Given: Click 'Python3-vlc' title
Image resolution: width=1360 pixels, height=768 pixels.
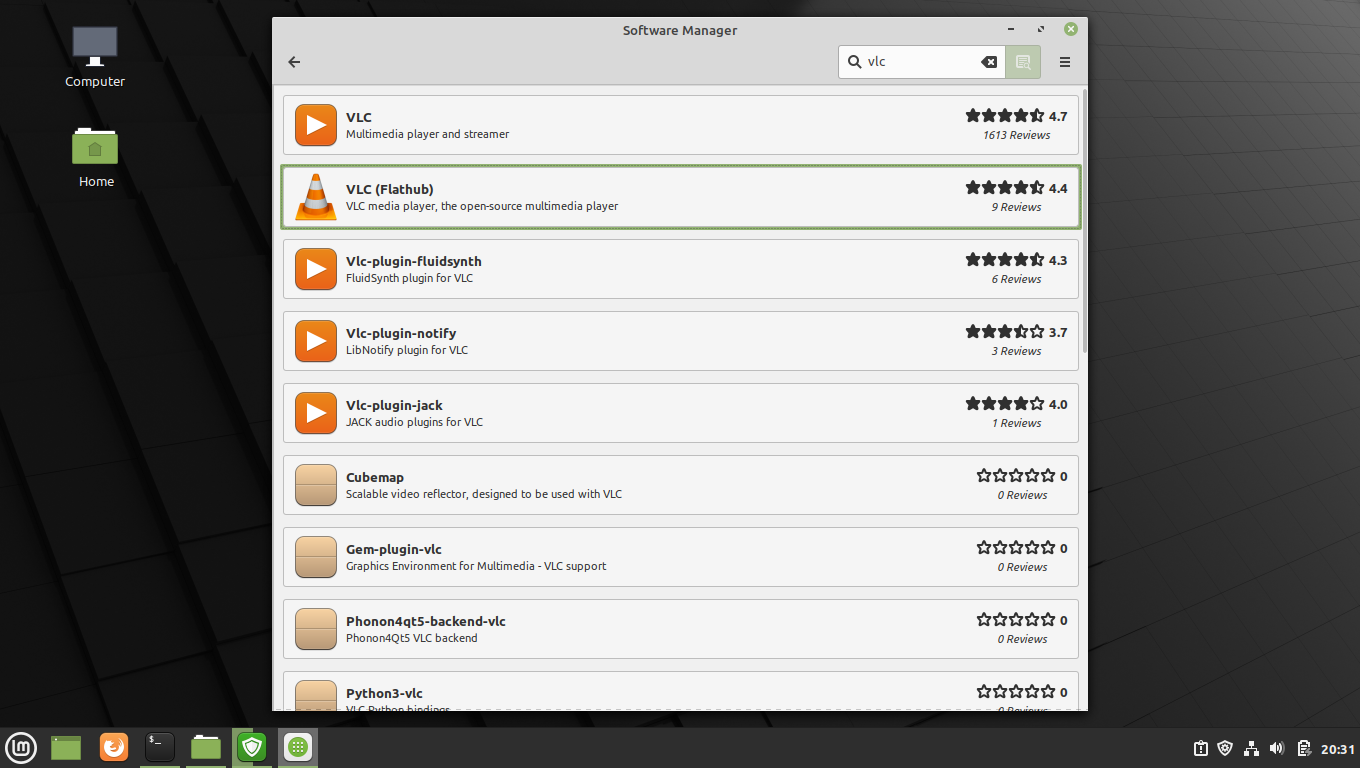Looking at the screenshot, I should (x=384, y=693).
